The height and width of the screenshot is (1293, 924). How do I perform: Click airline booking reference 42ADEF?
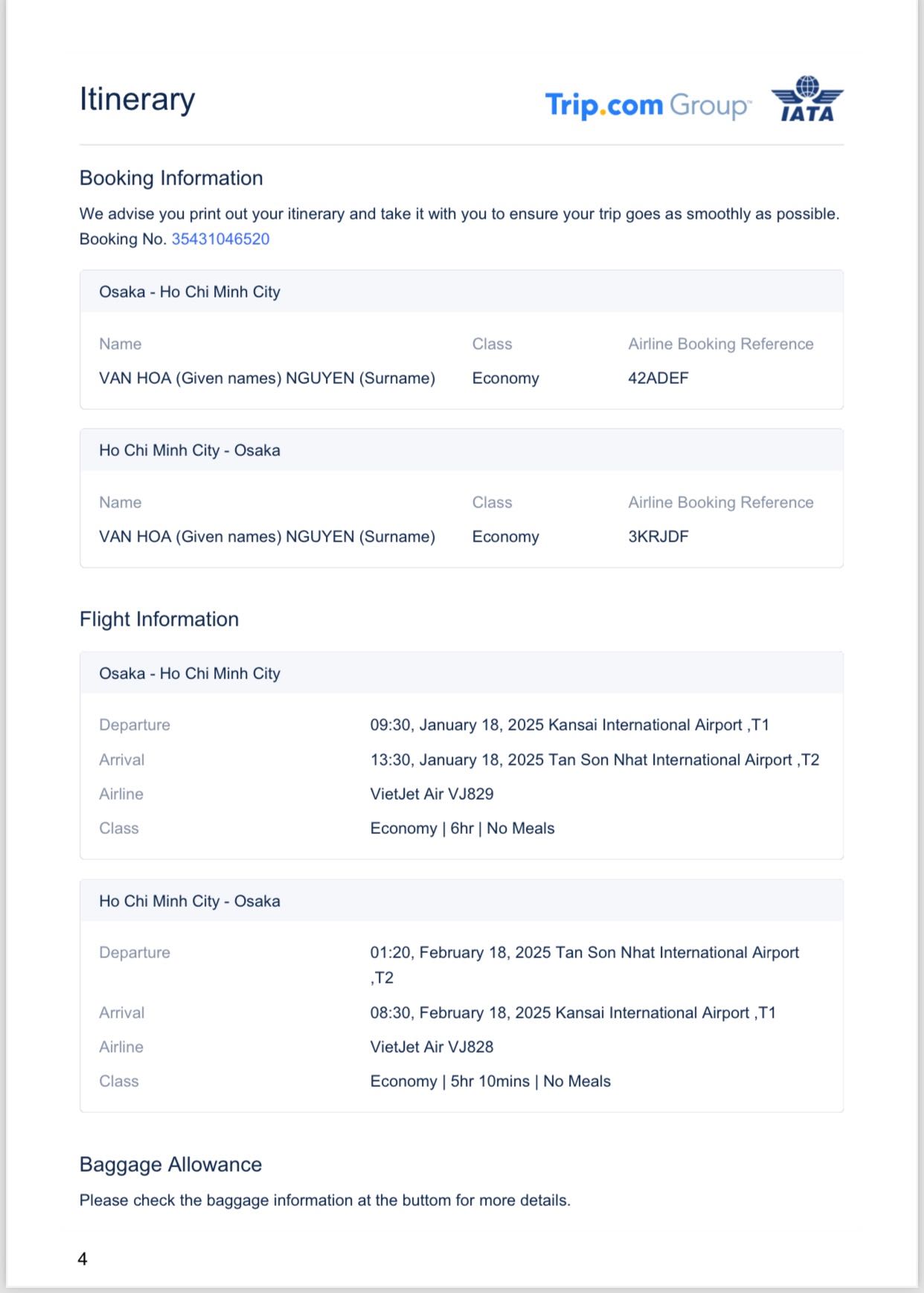(x=658, y=378)
